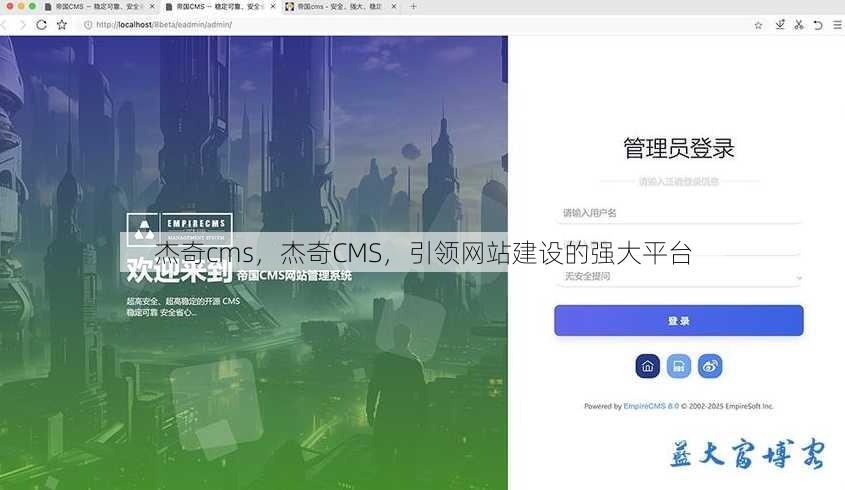845x490 pixels.
Task: Click the star icon beside the reload button
Action: [x=62, y=25]
